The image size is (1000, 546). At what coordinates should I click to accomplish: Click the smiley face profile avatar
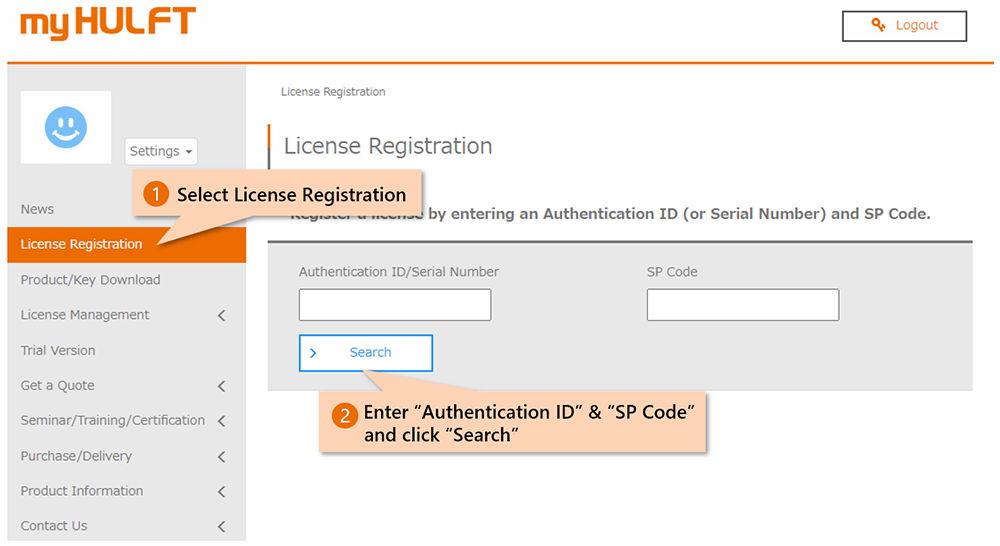[66, 128]
